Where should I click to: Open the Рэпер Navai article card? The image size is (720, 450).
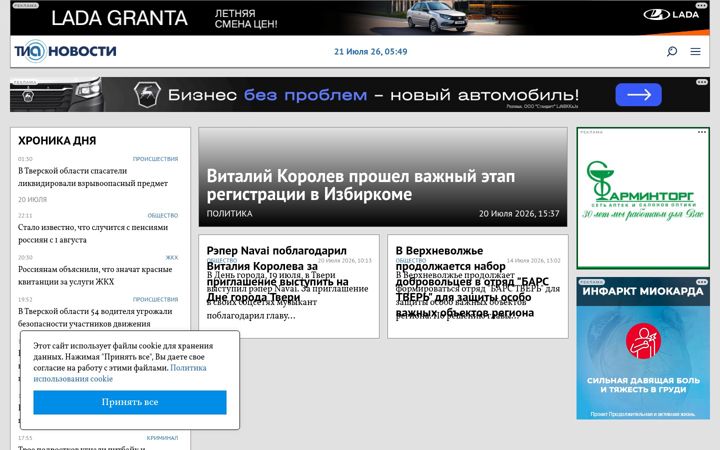[289, 287]
